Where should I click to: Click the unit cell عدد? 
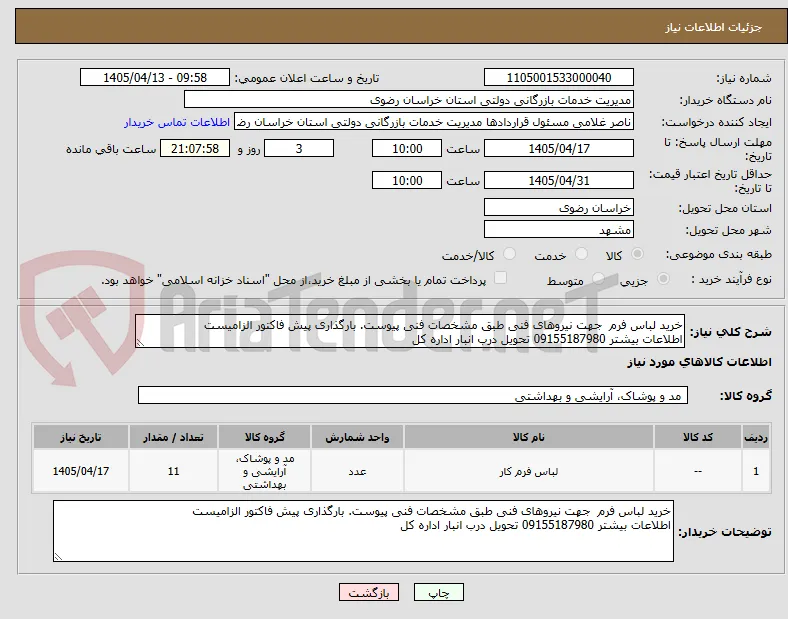[357, 471]
